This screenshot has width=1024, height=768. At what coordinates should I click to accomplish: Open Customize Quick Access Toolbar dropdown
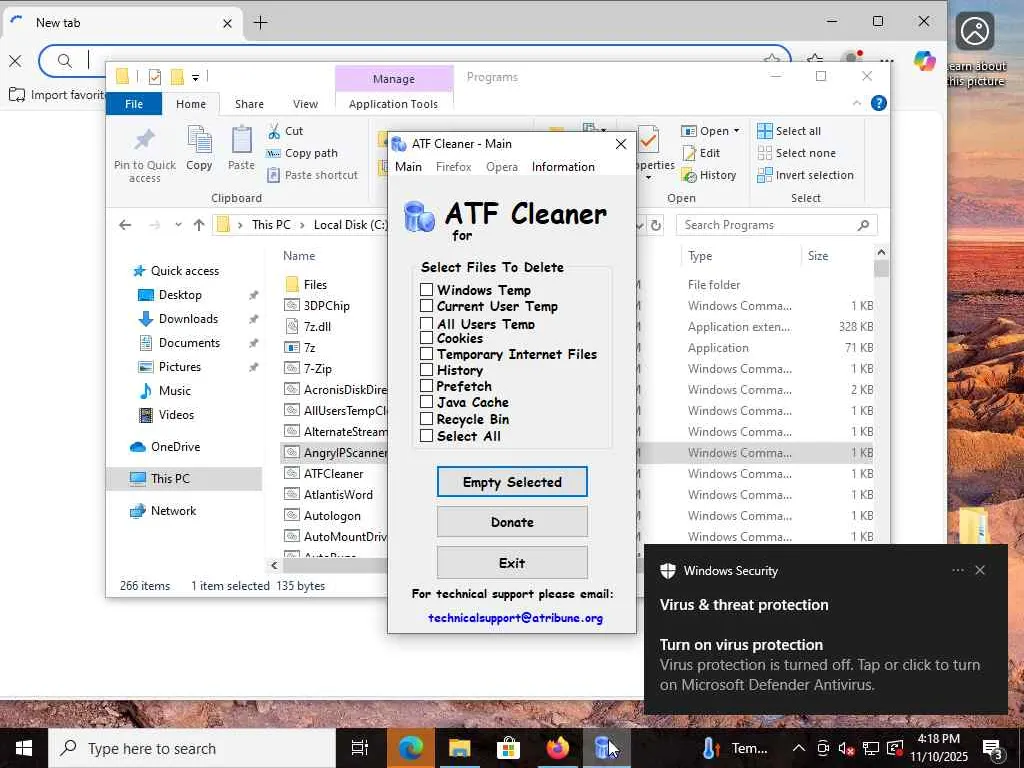pyautogui.click(x=195, y=78)
